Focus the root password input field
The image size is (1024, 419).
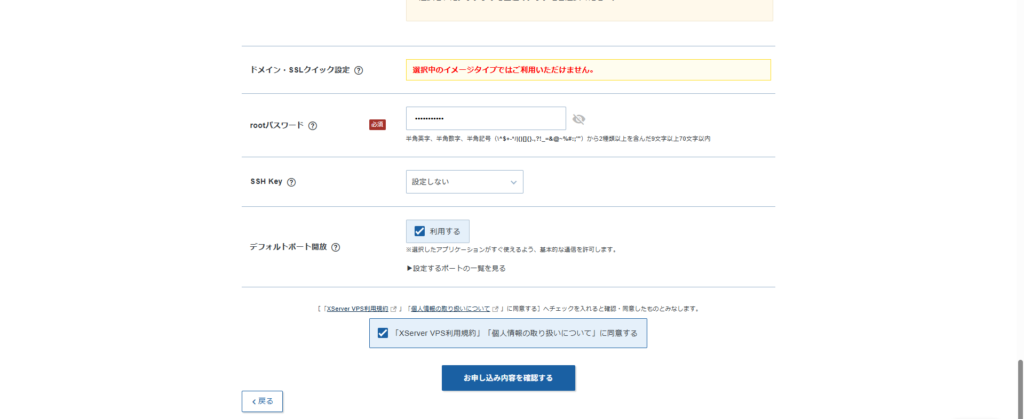point(485,119)
